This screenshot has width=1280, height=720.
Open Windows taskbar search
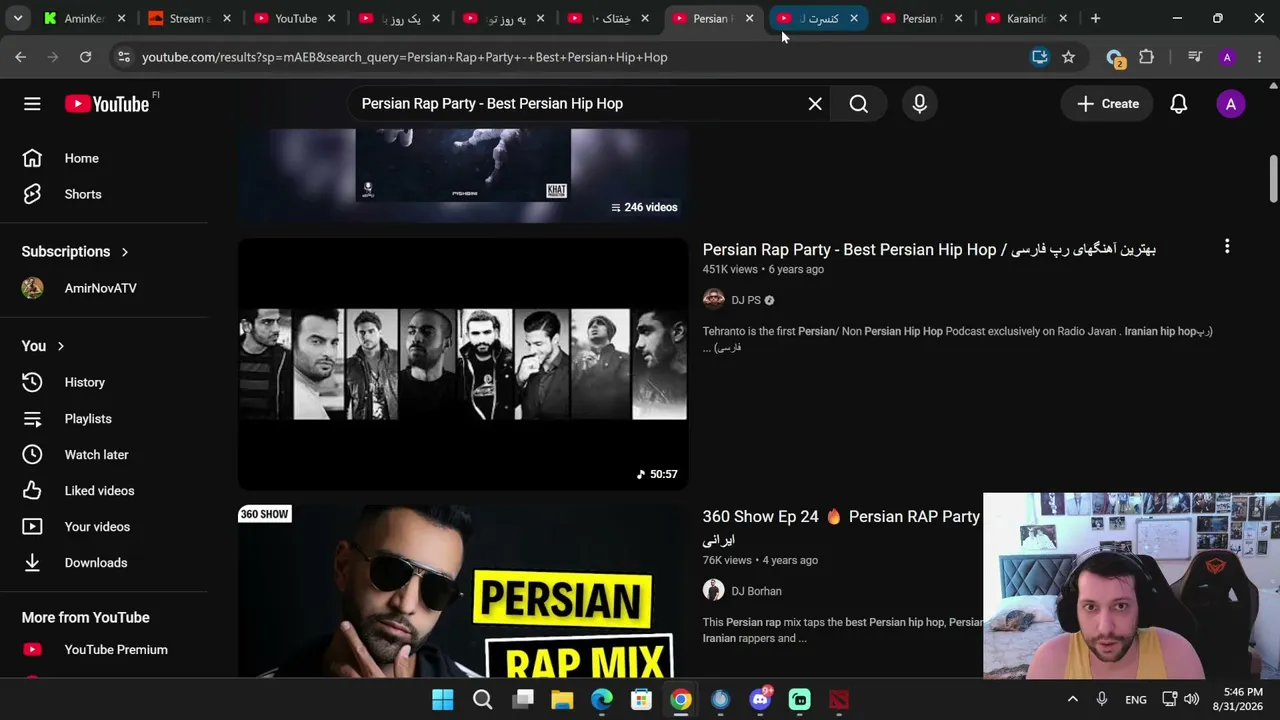pos(482,699)
